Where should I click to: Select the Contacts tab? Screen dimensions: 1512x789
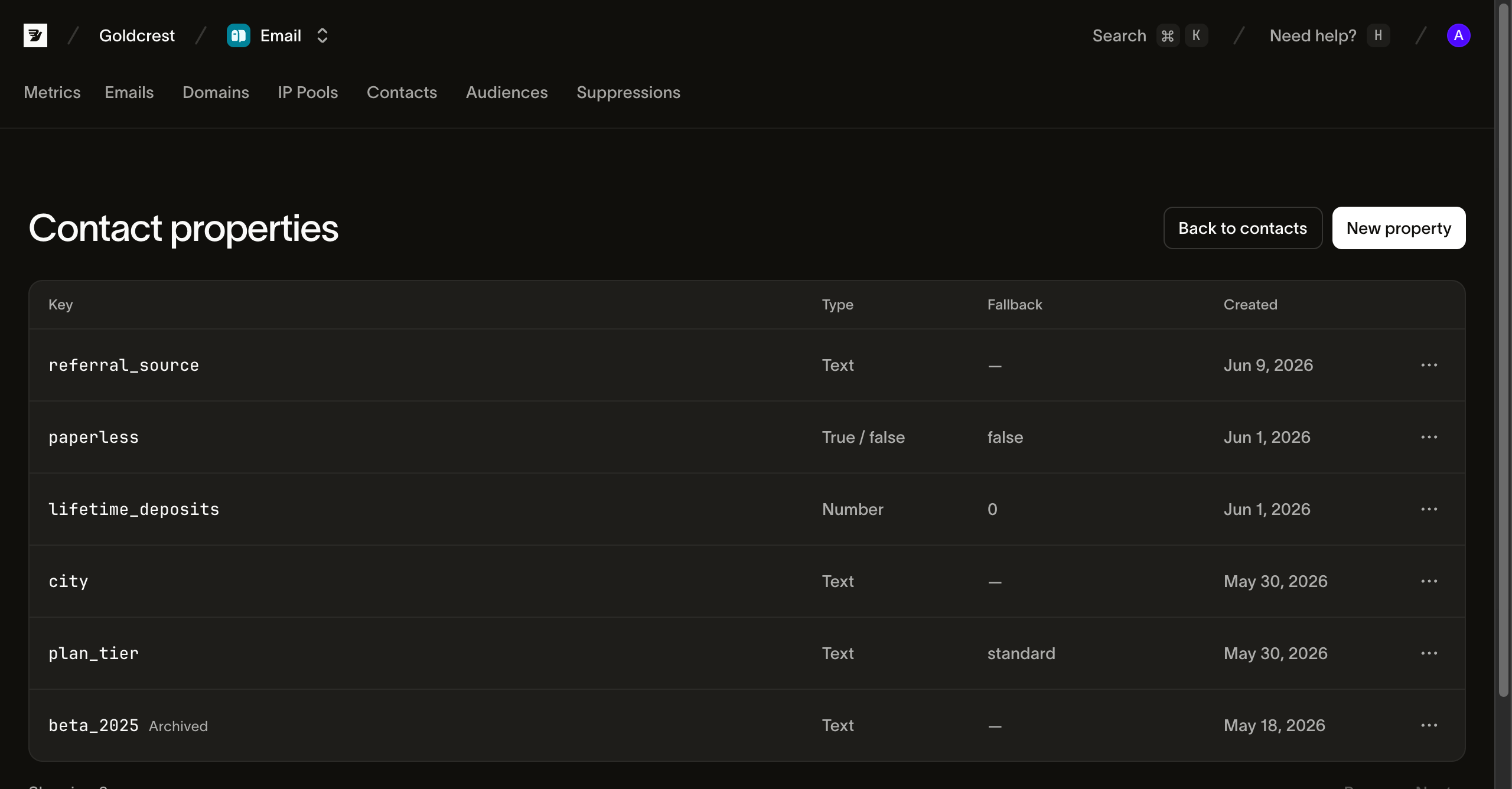click(x=402, y=92)
